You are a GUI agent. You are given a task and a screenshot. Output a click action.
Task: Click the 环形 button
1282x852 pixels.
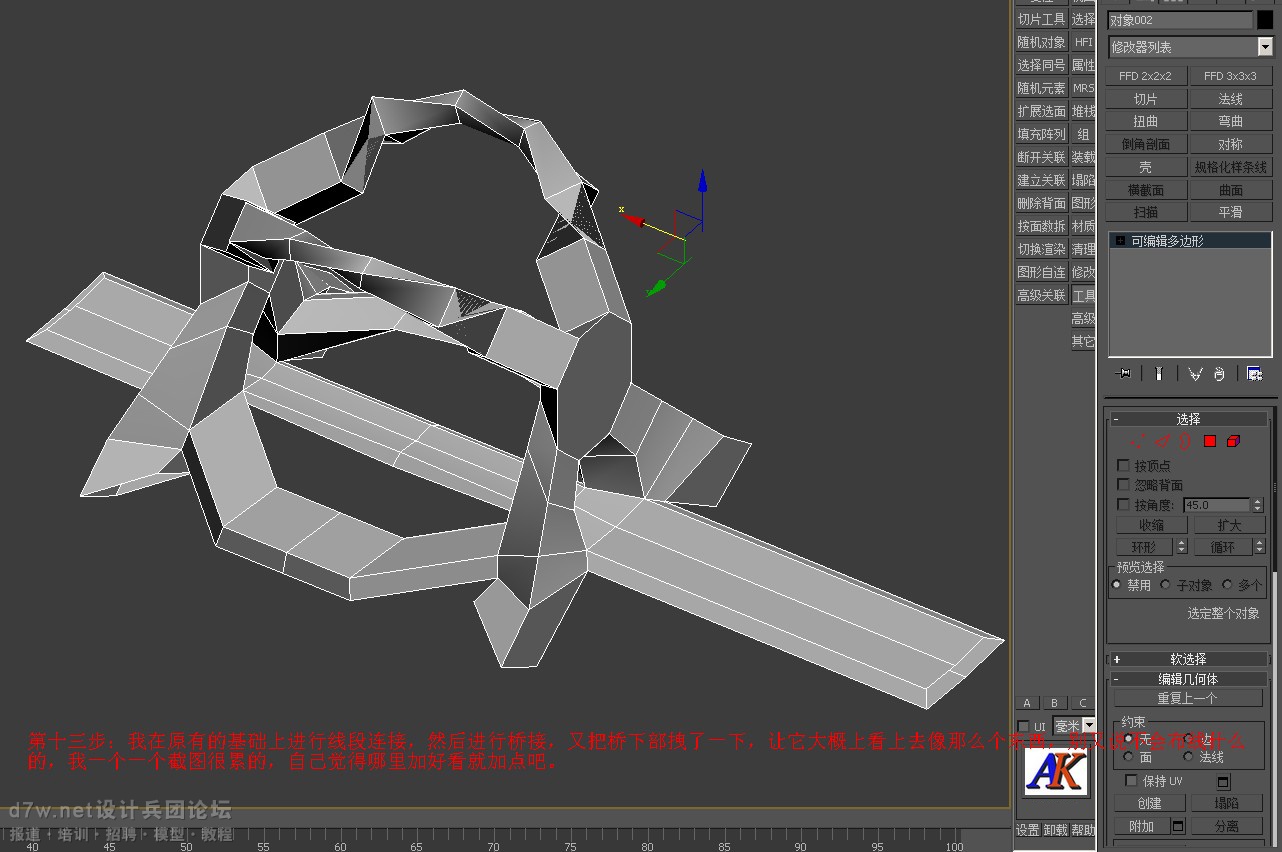coord(1144,547)
